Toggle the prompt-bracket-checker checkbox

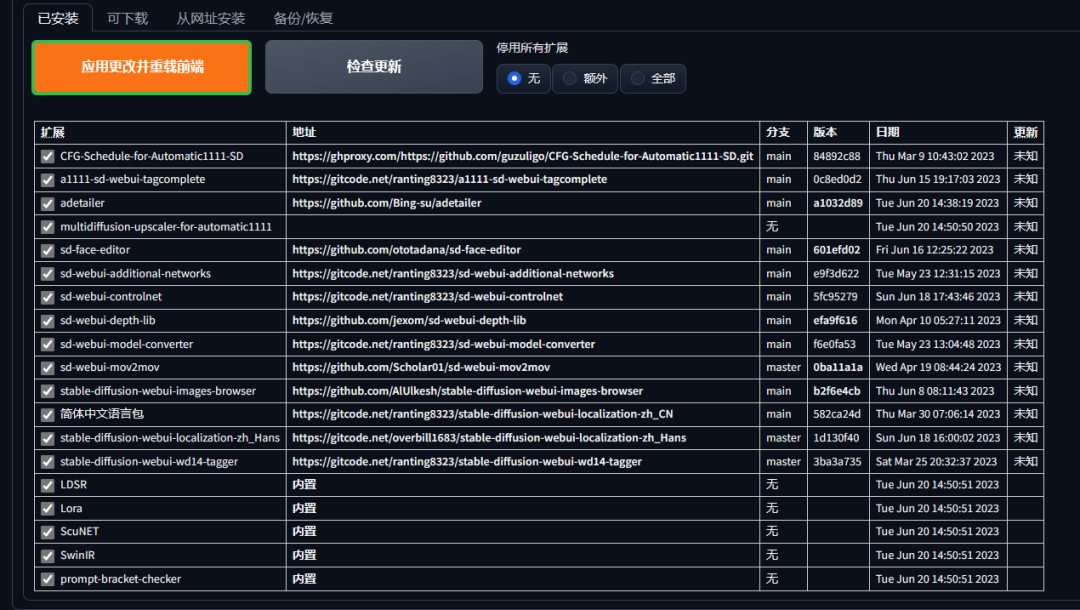[48, 579]
